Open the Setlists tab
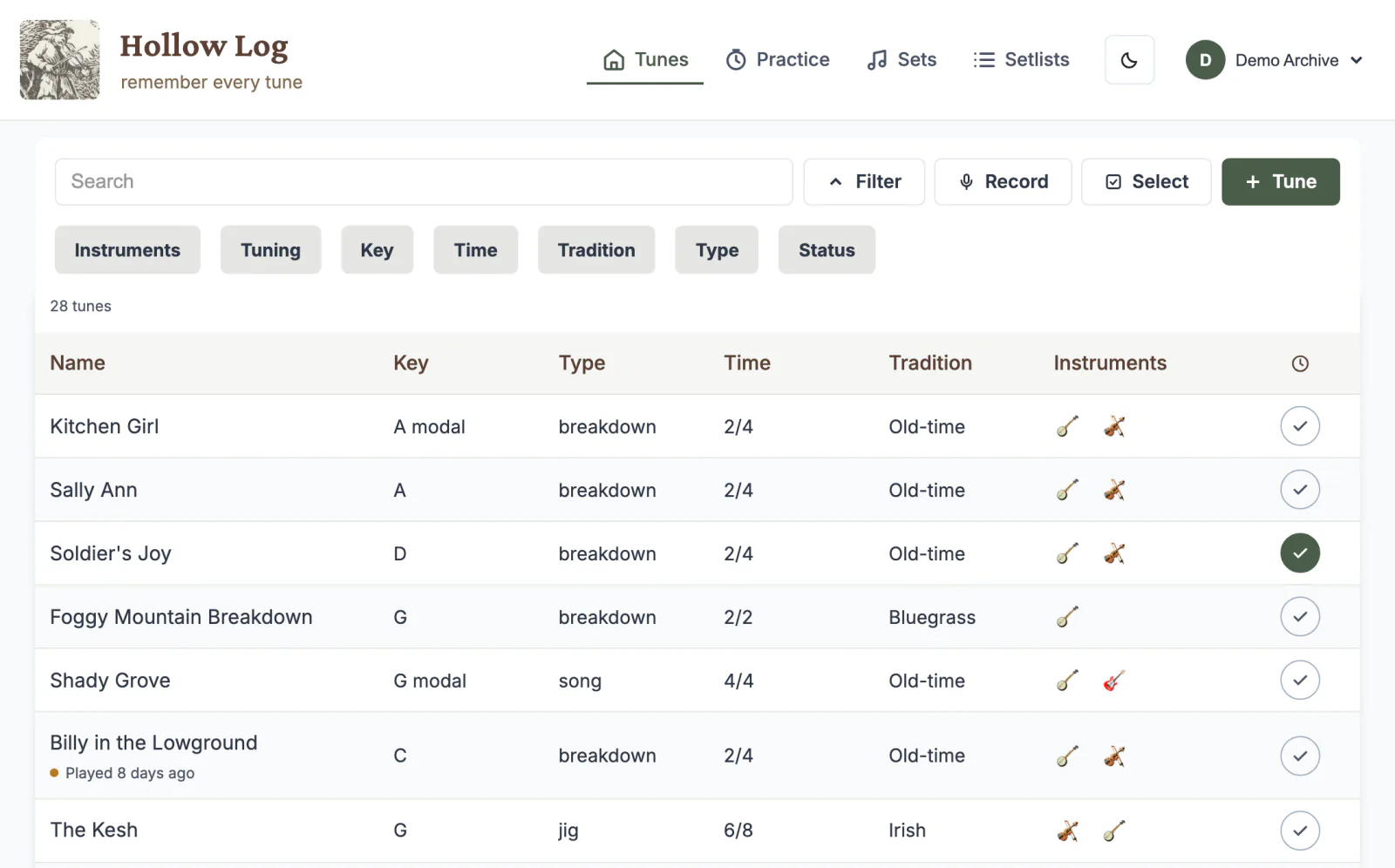The width and height of the screenshot is (1395, 868). [x=1021, y=59]
